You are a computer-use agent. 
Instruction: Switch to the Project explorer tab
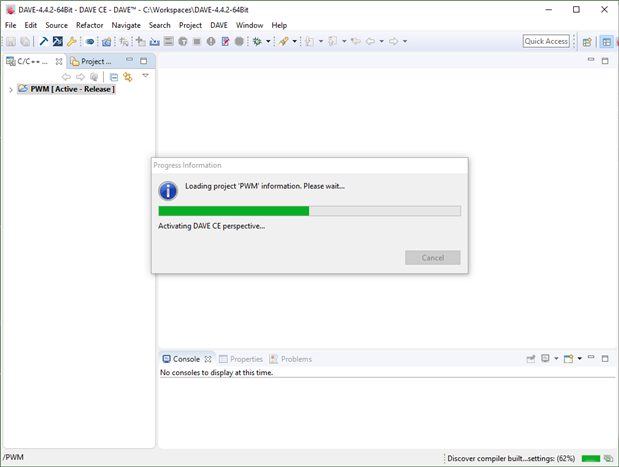pos(91,61)
